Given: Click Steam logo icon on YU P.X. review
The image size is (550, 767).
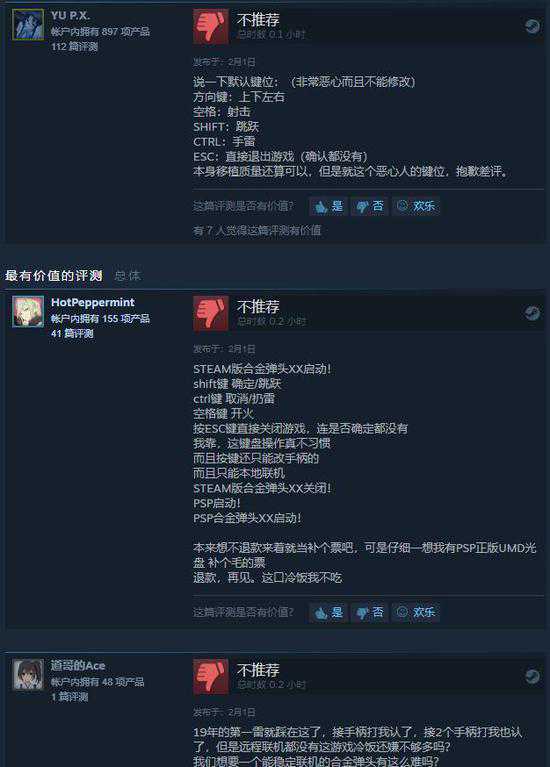Looking at the screenshot, I should pyautogui.click(x=532, y=26).
